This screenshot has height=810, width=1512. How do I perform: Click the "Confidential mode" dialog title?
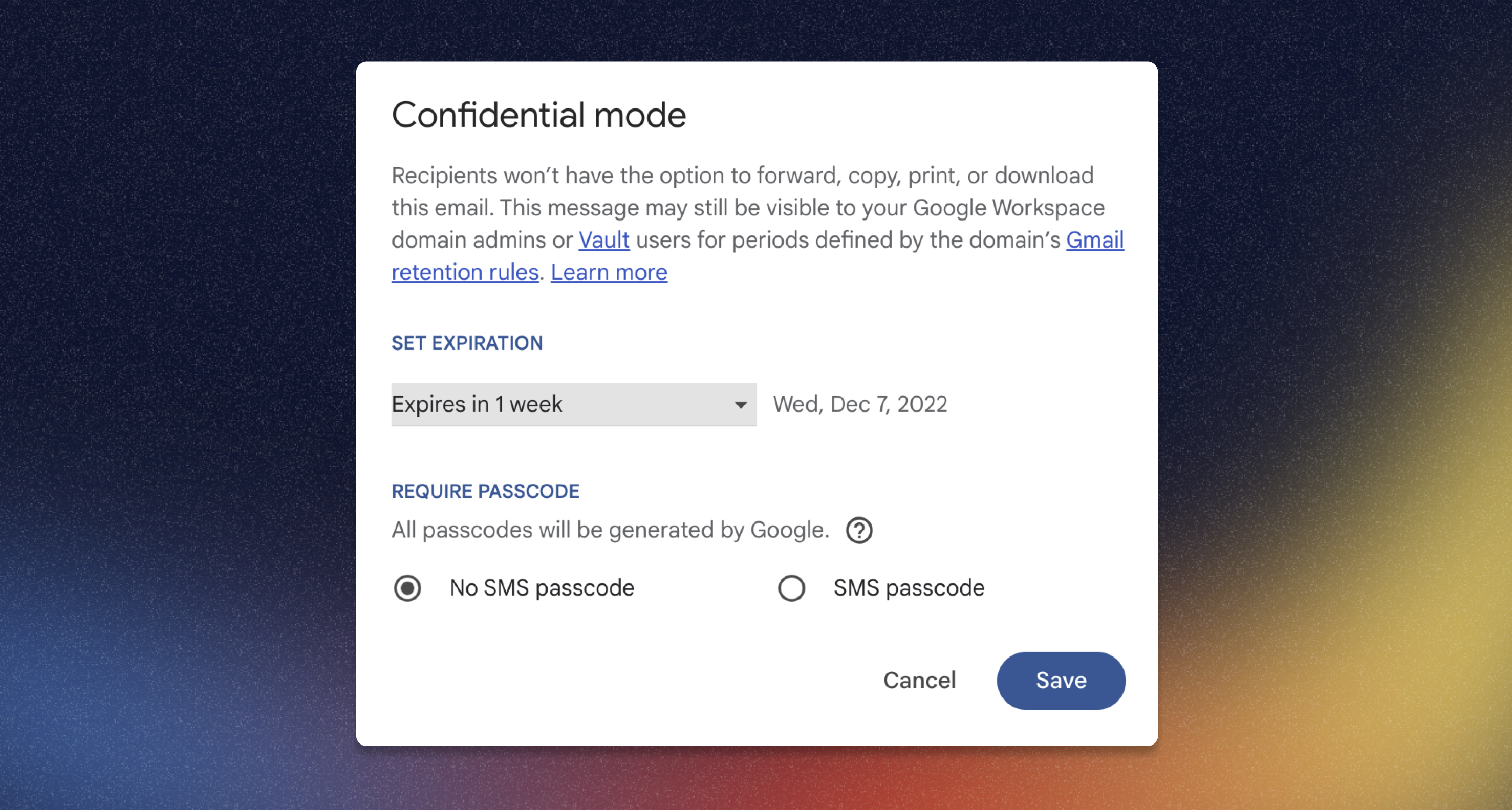point(538,115)
